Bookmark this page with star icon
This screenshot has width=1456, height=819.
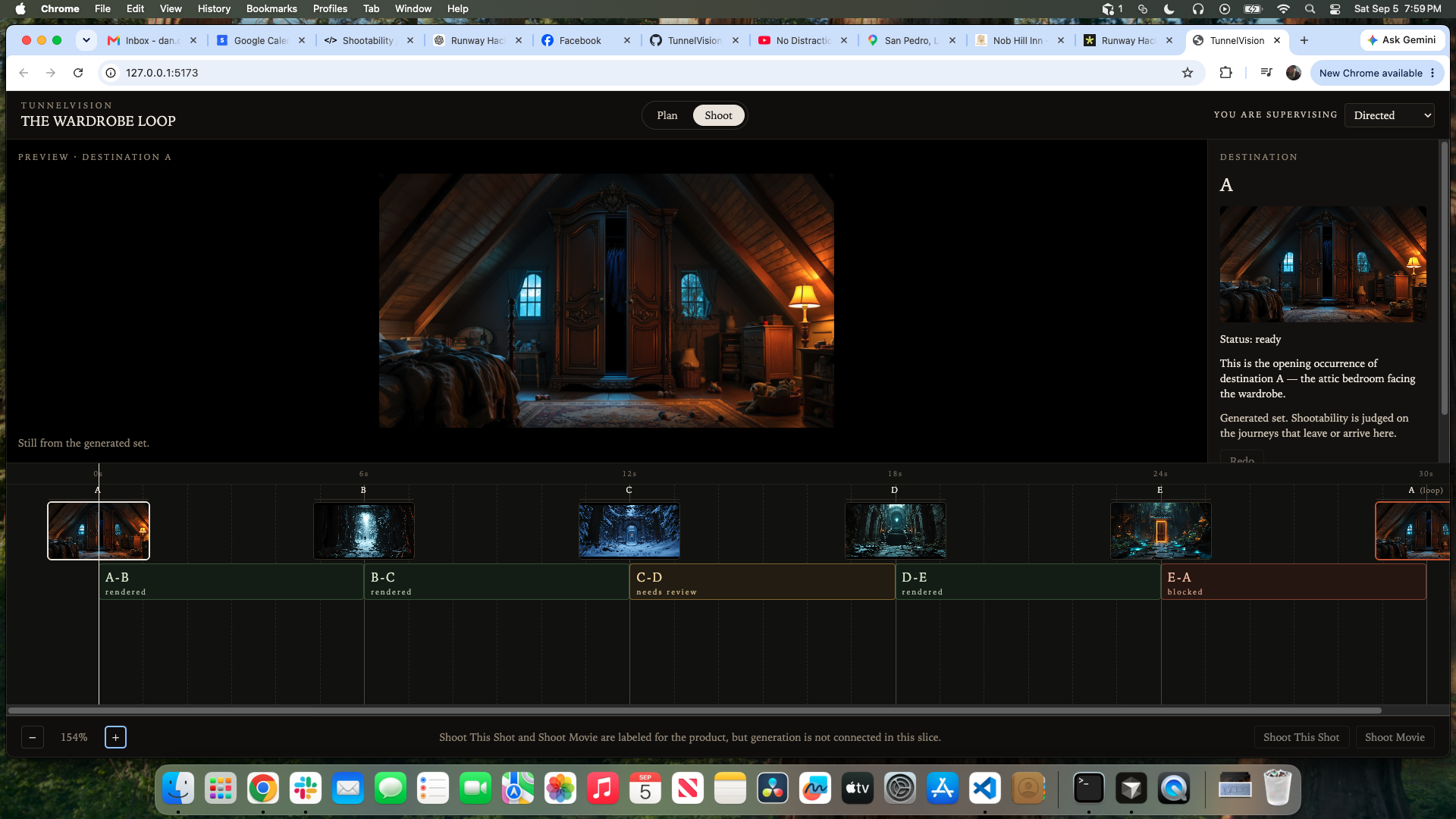1188,73
